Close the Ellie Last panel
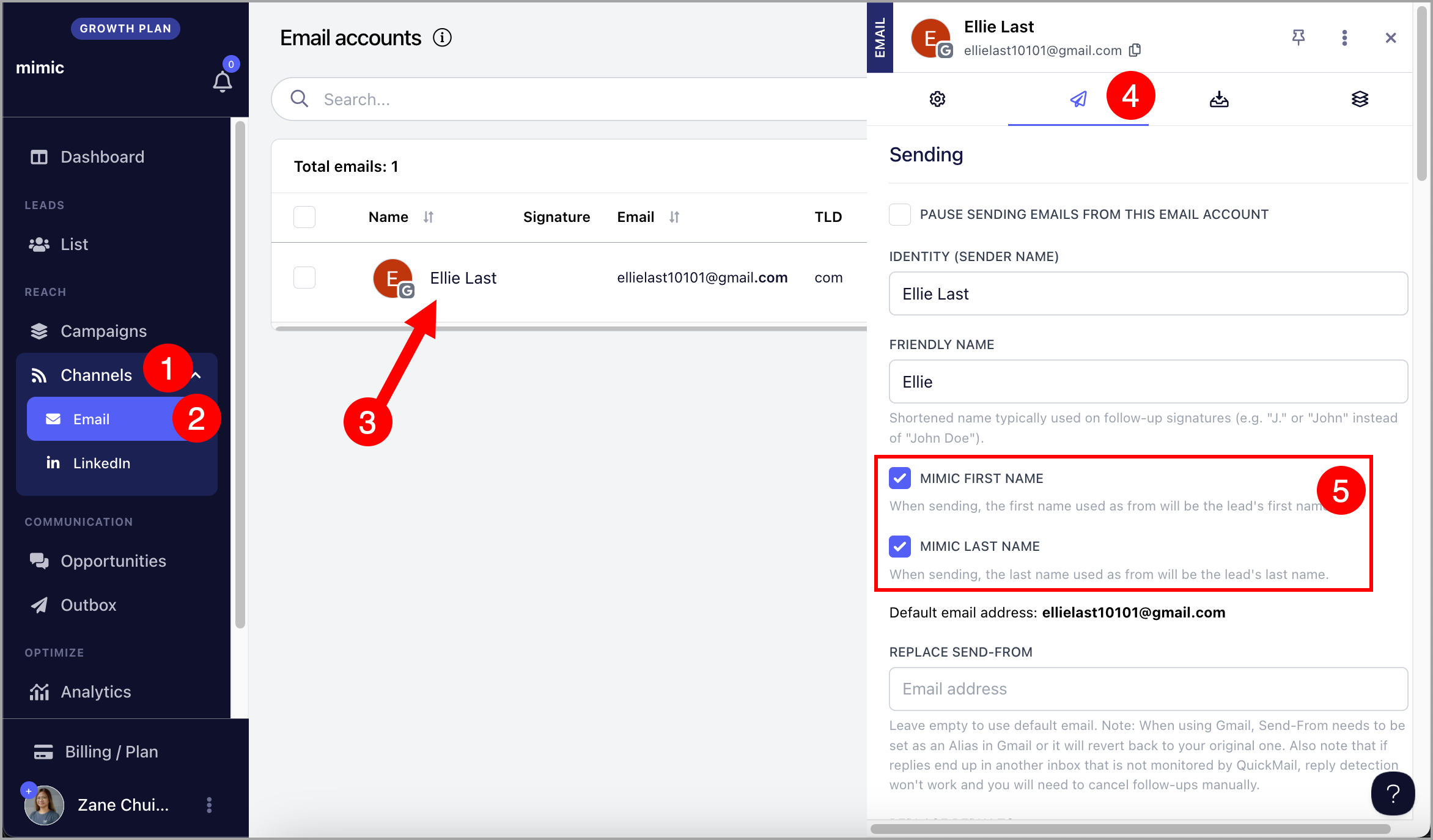Viewport: 1433px width, 840px height. [x=1391, y=38]
